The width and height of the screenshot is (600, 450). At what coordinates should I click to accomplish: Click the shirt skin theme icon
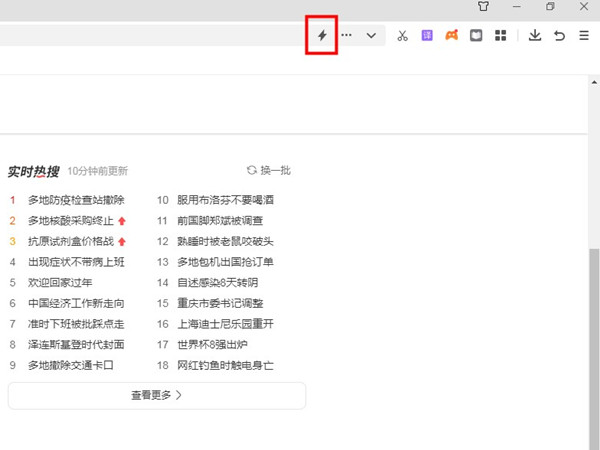point(512,7)
